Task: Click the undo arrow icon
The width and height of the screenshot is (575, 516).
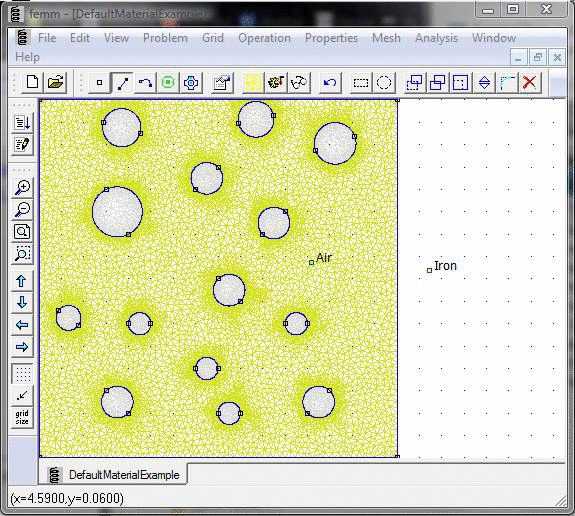Action: (x=330, y=83)
